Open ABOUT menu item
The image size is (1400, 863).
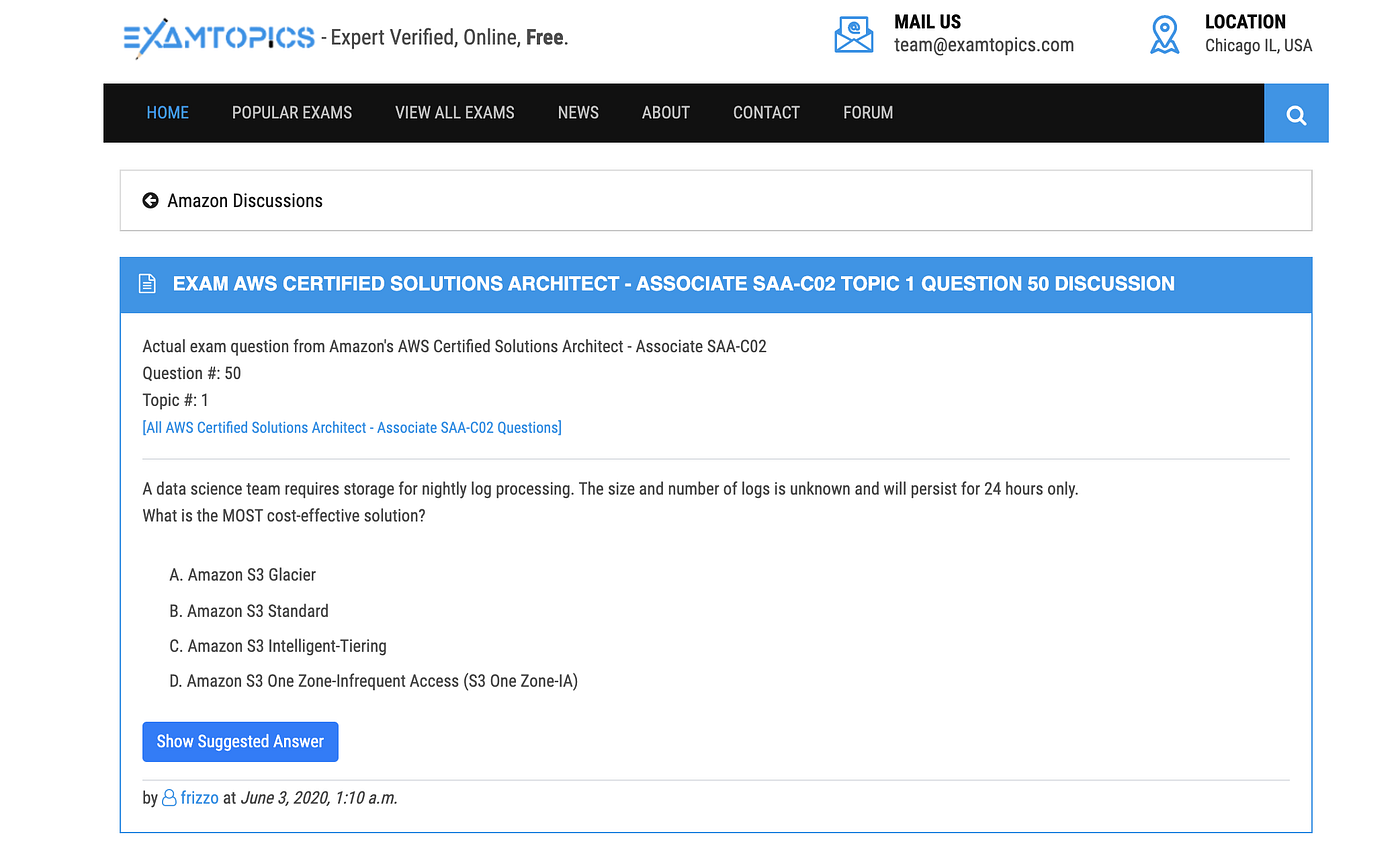click(666, 113)
